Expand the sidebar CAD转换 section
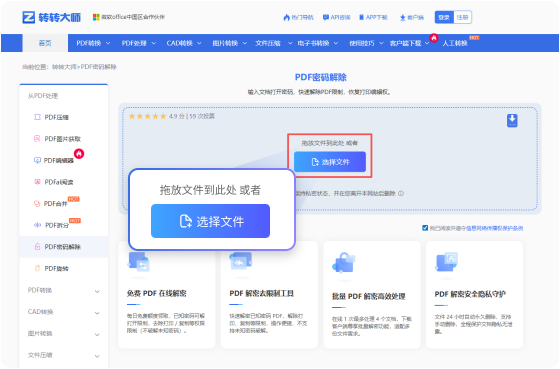Screen dimensions: 560x369 click(64, 312)
